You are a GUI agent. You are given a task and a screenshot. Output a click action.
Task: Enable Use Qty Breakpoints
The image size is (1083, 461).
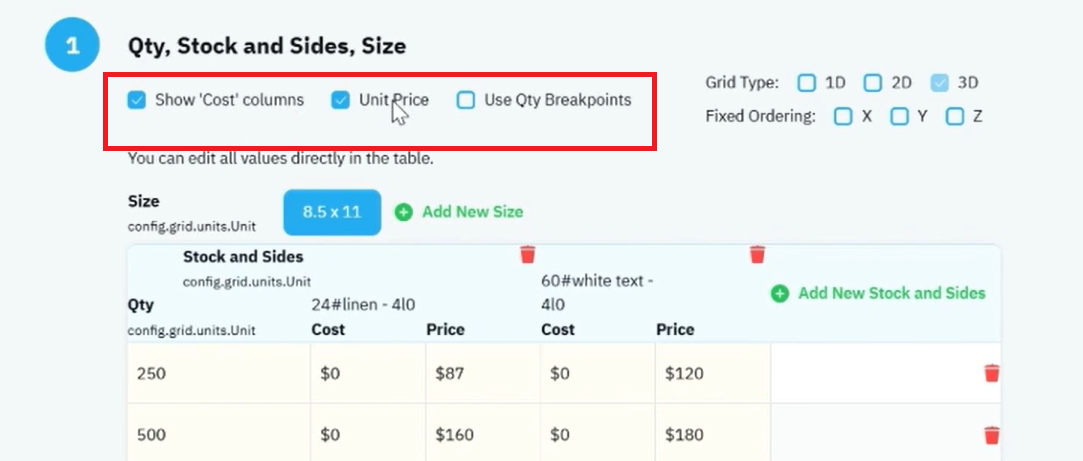(x=466, y=100)
